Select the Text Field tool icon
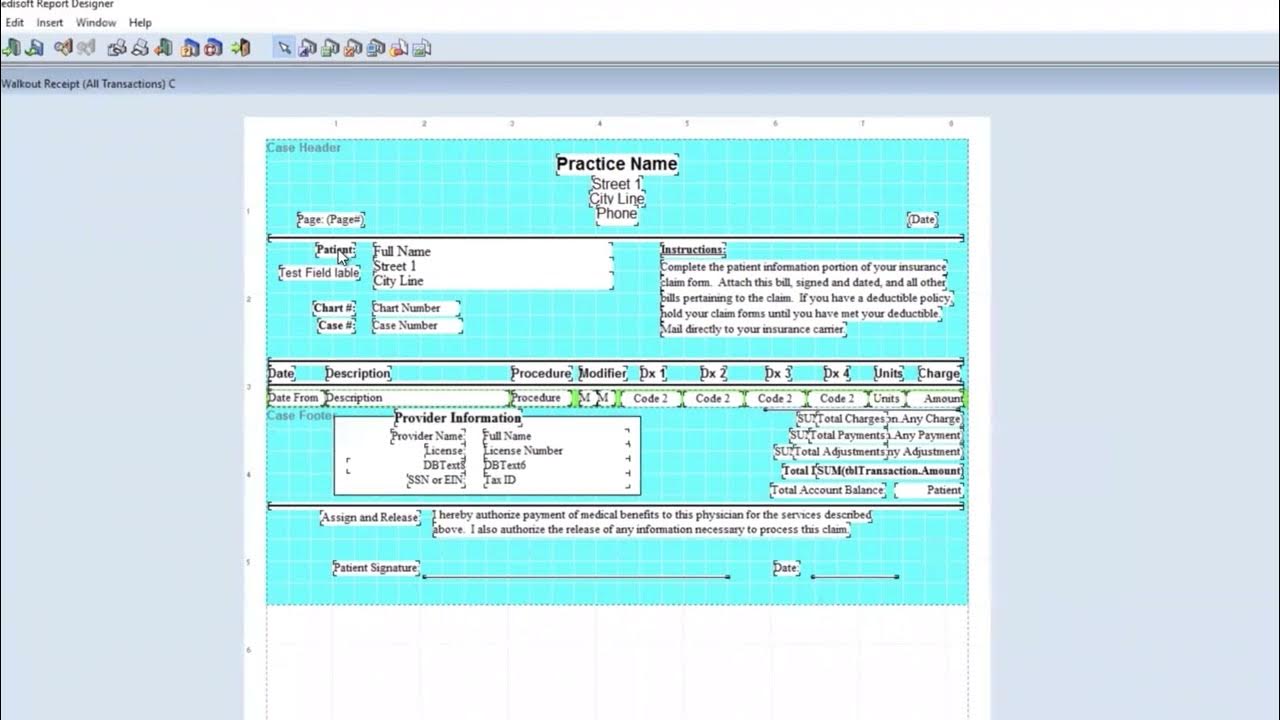Screen dimensions: 1280x720 click(x=307, y=47)
